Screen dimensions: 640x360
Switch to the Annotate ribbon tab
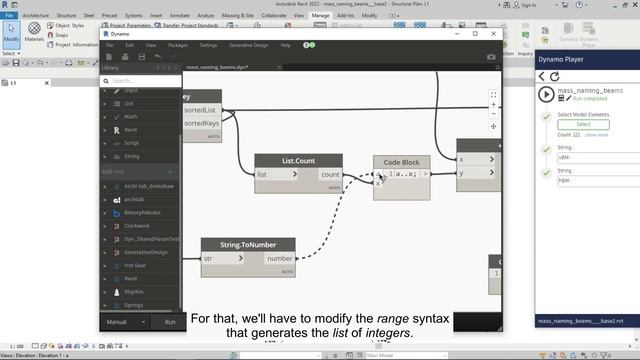pos(180,15)
